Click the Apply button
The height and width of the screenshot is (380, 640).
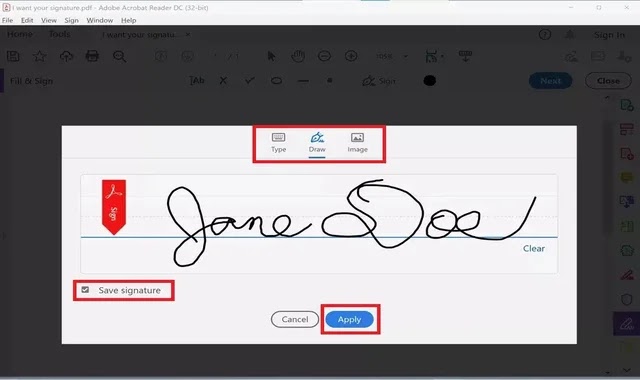349,319
